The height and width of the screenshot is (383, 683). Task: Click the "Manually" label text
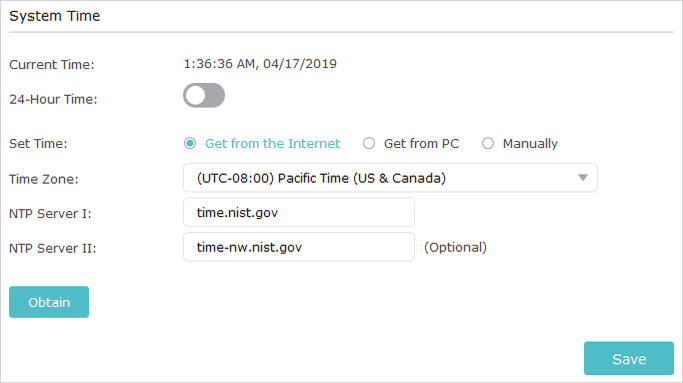(530, 143)
